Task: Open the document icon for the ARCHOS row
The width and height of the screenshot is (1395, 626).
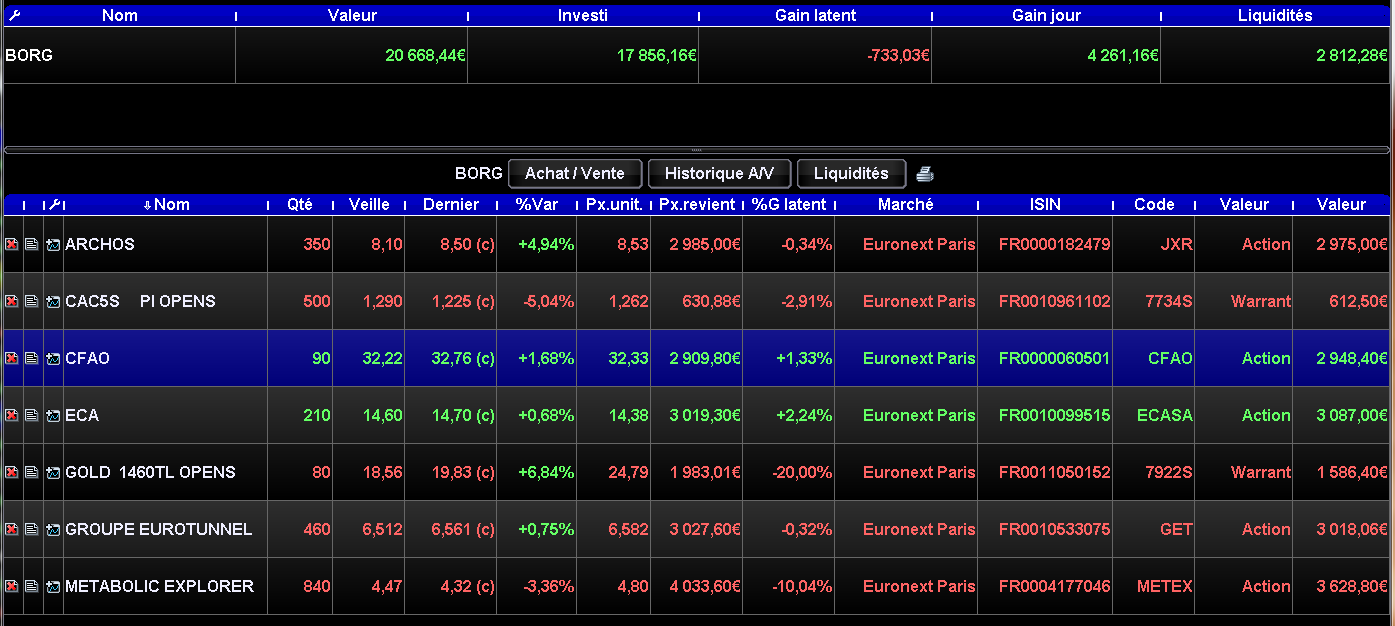Action: tap(32, 245)
